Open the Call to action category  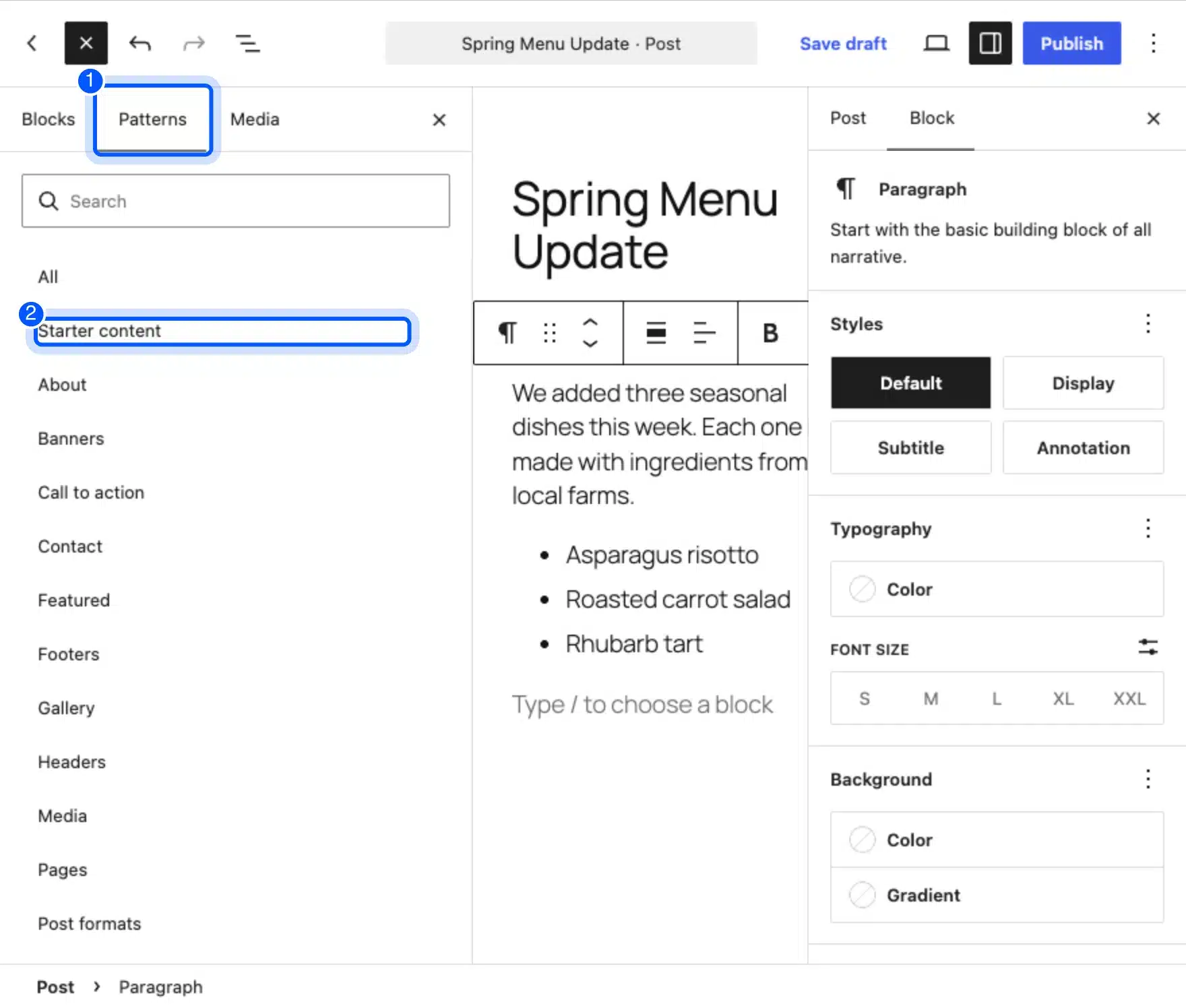pyautogui.click(x=91, y=493)
